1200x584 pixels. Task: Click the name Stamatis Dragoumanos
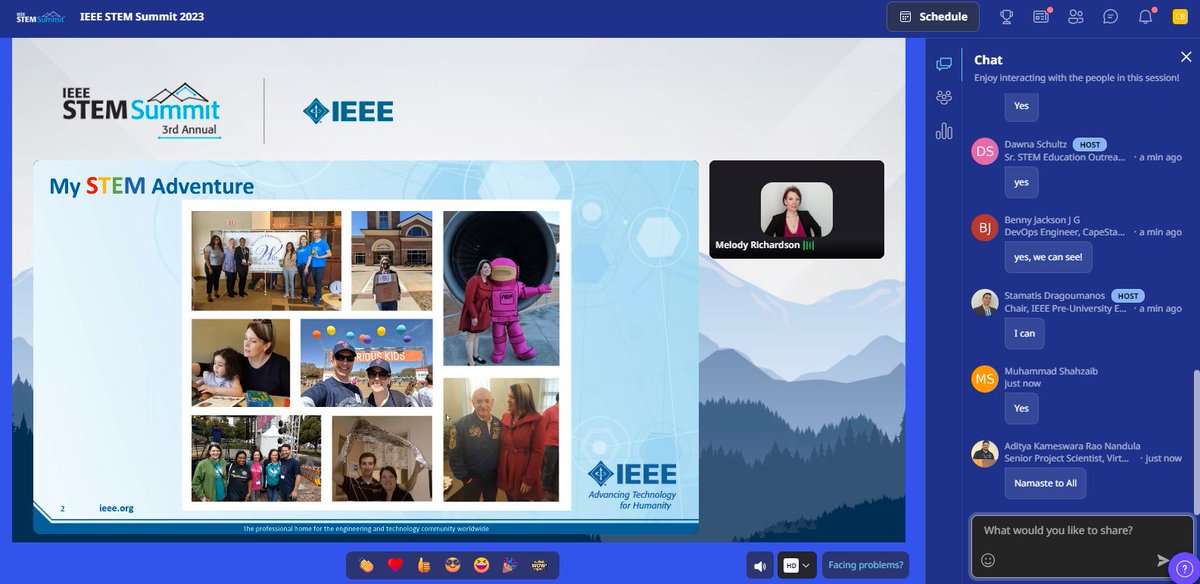tap(1056, 296)
